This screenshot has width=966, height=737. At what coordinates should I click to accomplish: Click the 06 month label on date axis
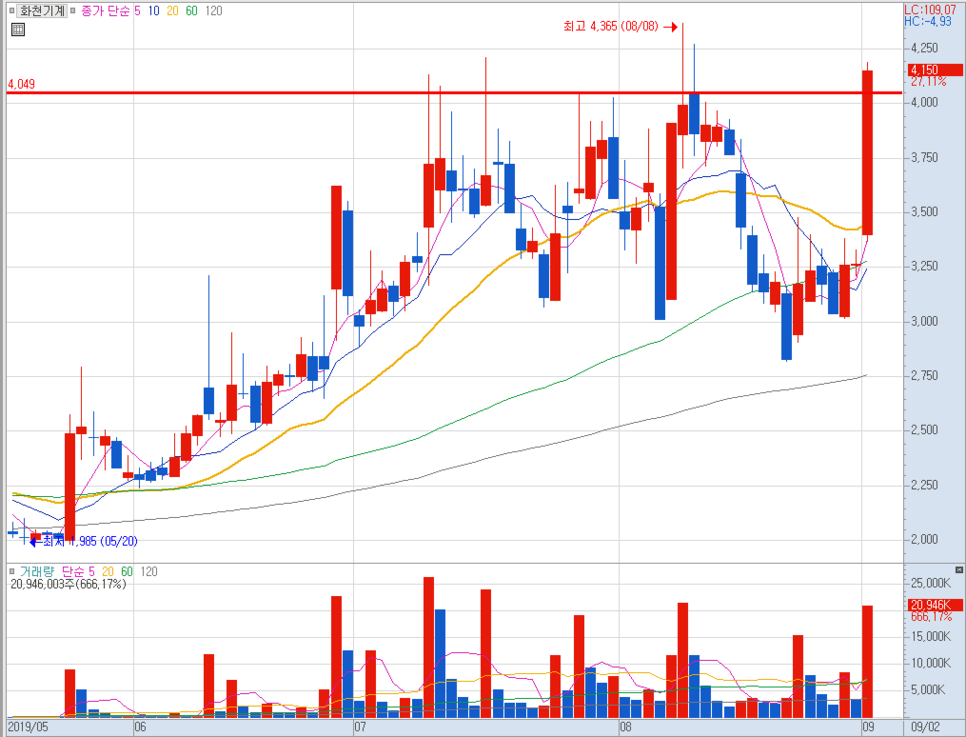140,727
